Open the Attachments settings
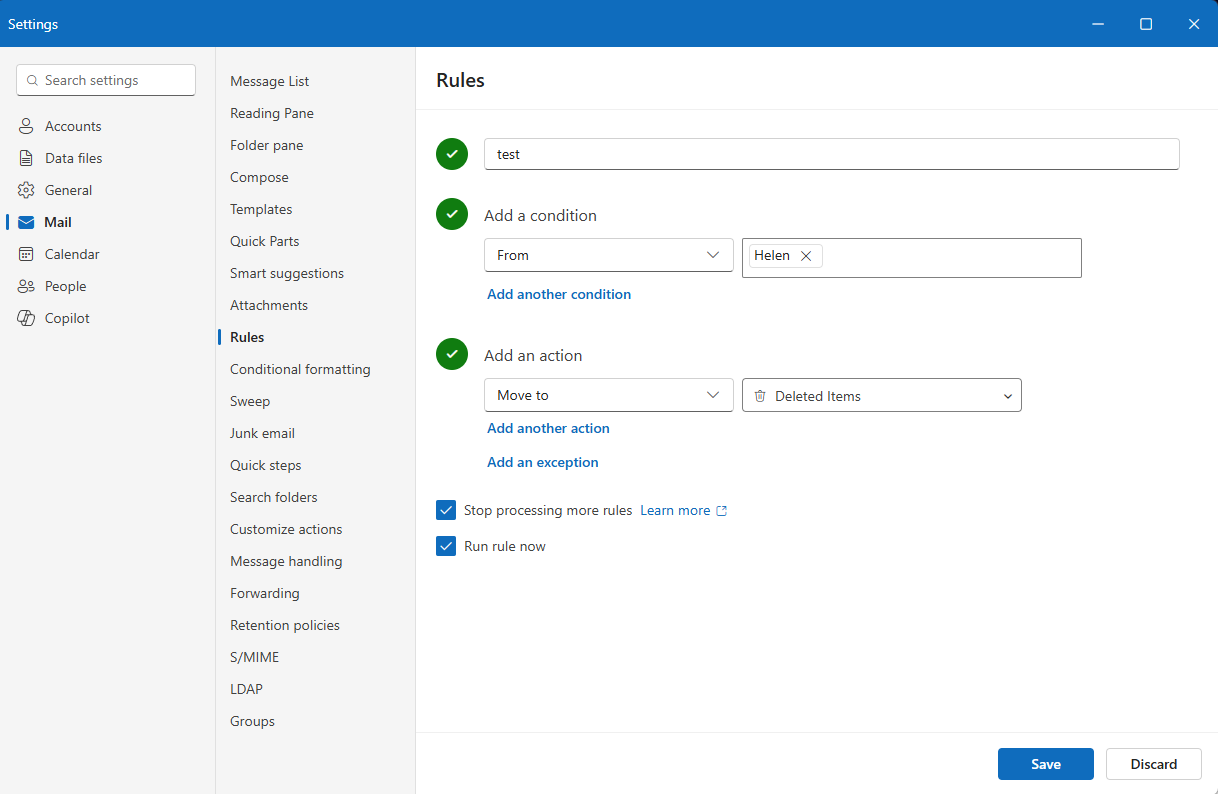This screenshot has height=794, width=1218. click(x=269, y=305)
